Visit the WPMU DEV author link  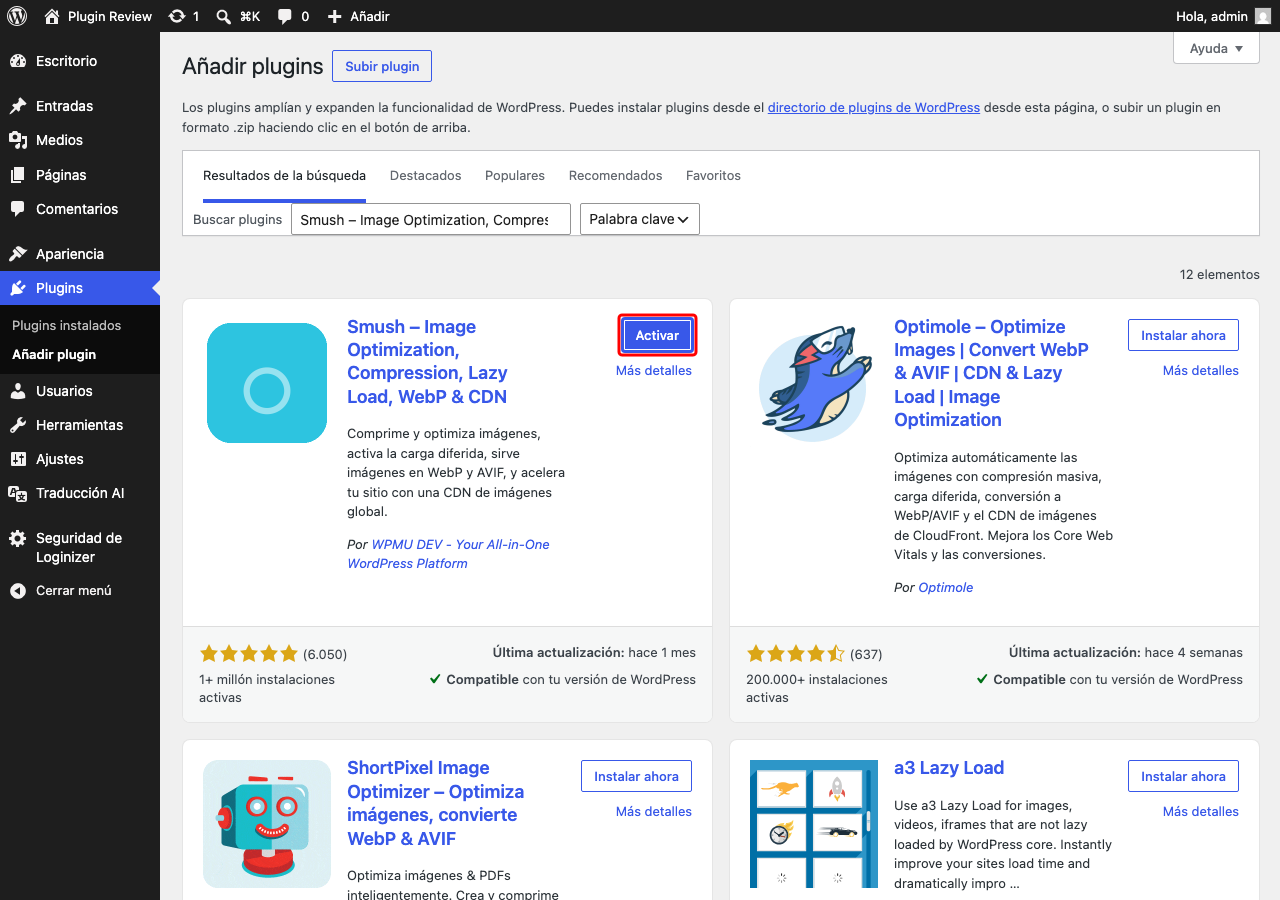448,554
